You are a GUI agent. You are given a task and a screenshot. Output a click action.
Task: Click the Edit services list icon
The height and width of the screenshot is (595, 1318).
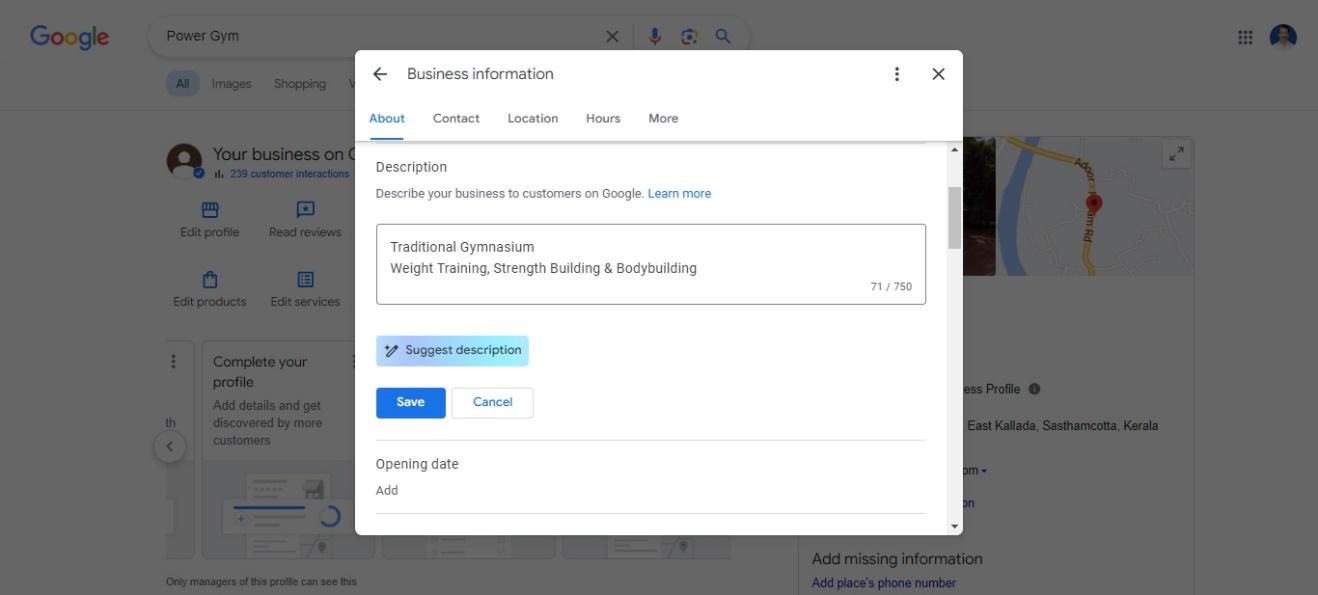pyautogui.click(x=305, y=280)
